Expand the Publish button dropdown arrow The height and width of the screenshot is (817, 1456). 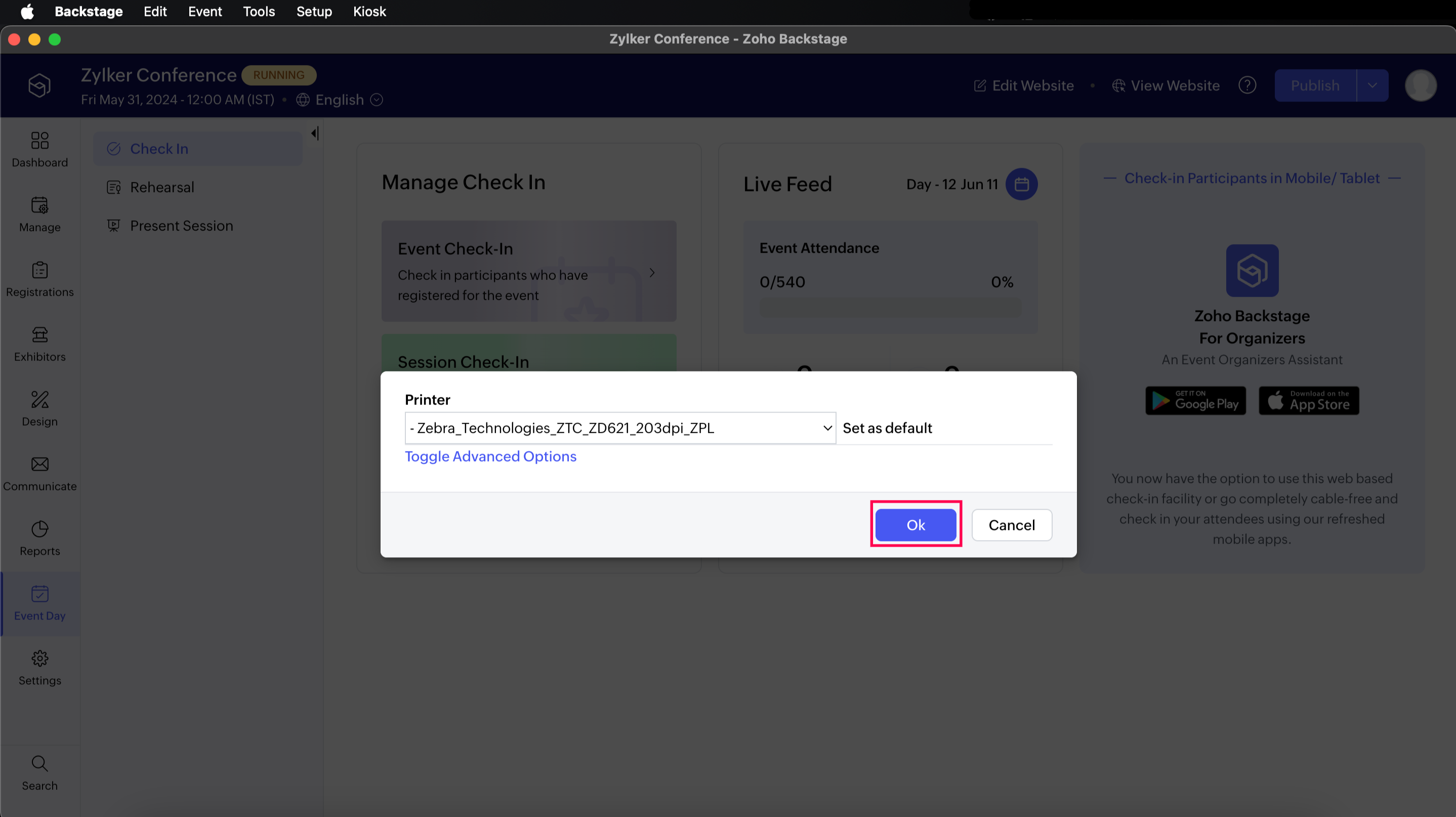tap(1372, 85)
